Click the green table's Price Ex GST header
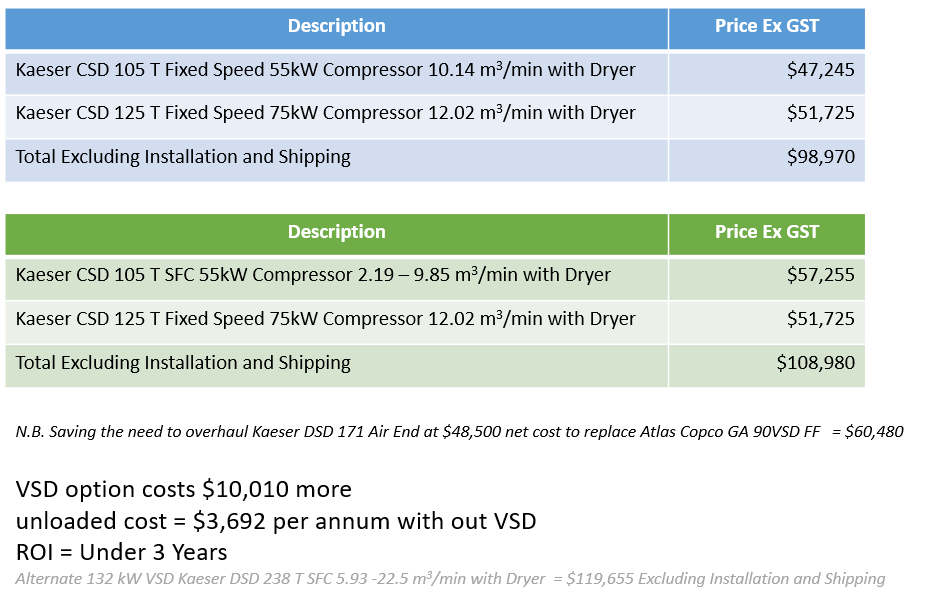Screen dimensions: 935x599 tap(766, 232)
